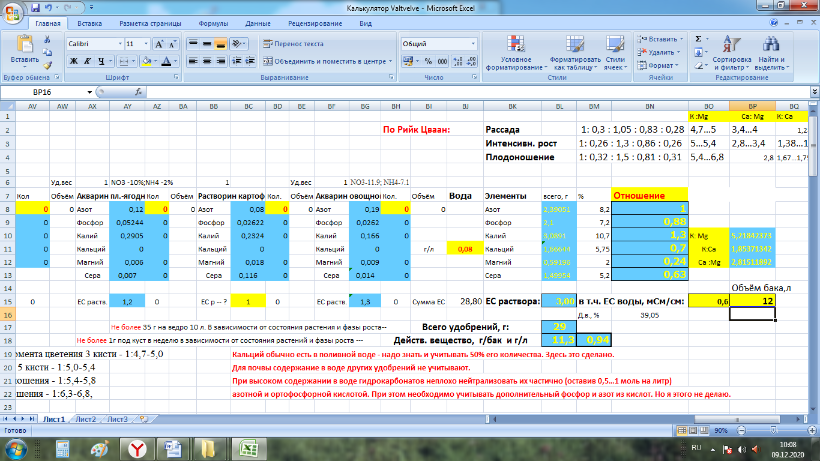The image size is (820, 461).
Task: Open Conditional Formatting (Условное форматирование)
Action: (x=515, y=50)
